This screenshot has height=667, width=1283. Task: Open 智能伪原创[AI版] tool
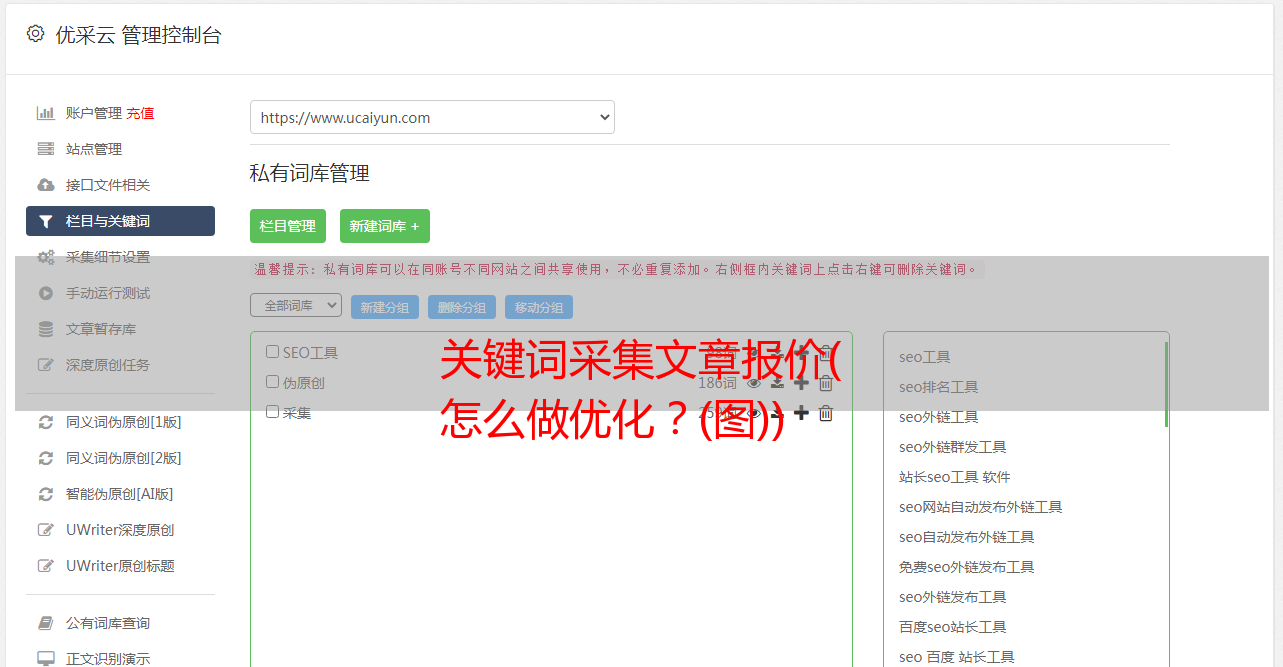[x=120, y=494]
